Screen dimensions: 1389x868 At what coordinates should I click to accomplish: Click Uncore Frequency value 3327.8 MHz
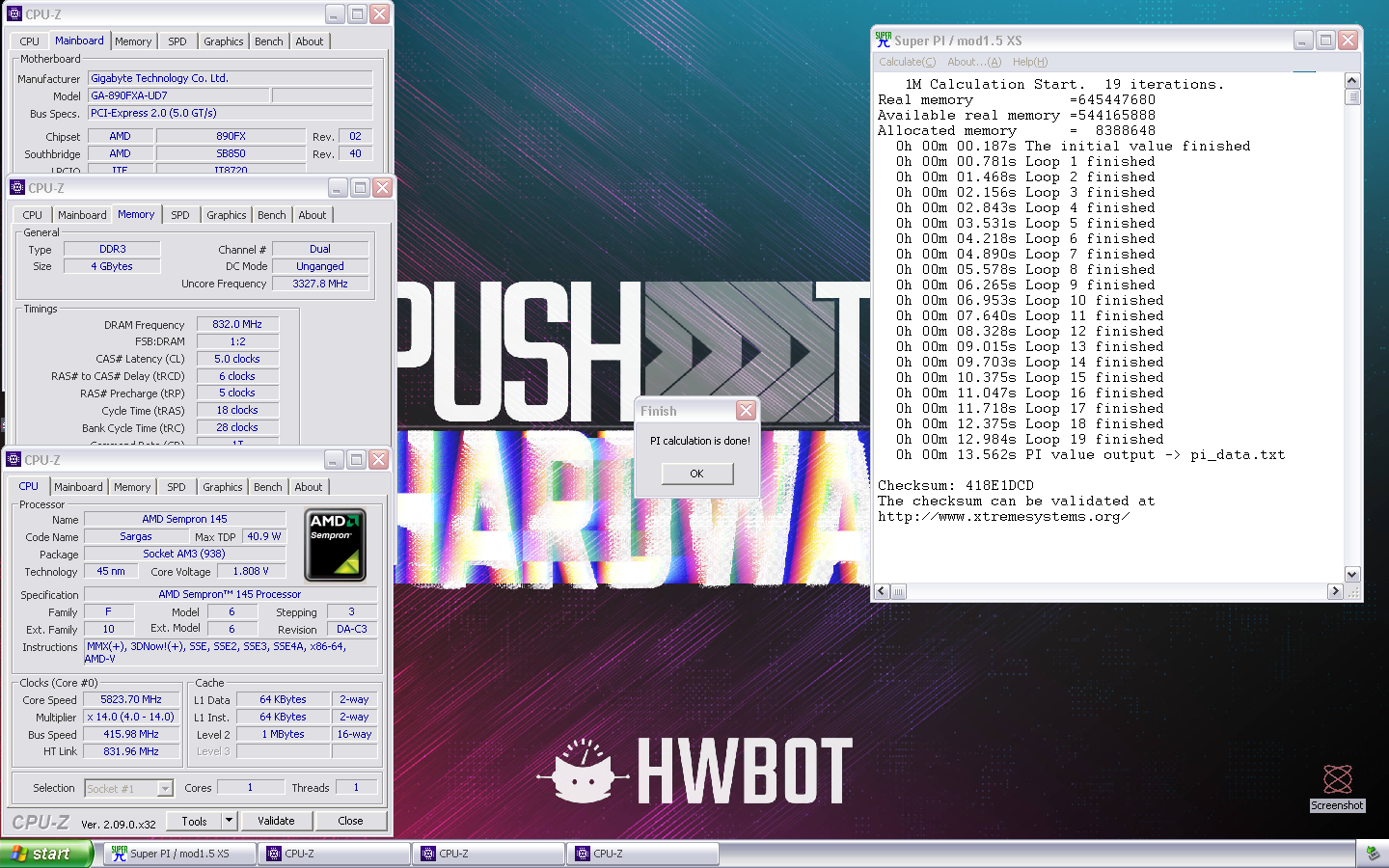[320, 284]
